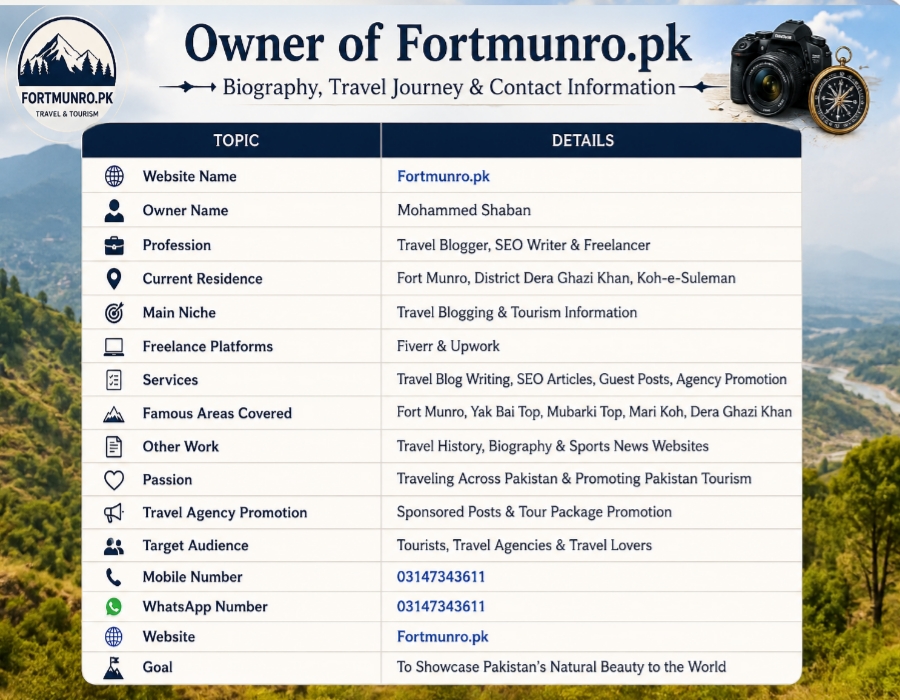Click the Mobile Number 03147343611
Screen dimensions: 900x700
pyautogui.click(x=441, y=577)
